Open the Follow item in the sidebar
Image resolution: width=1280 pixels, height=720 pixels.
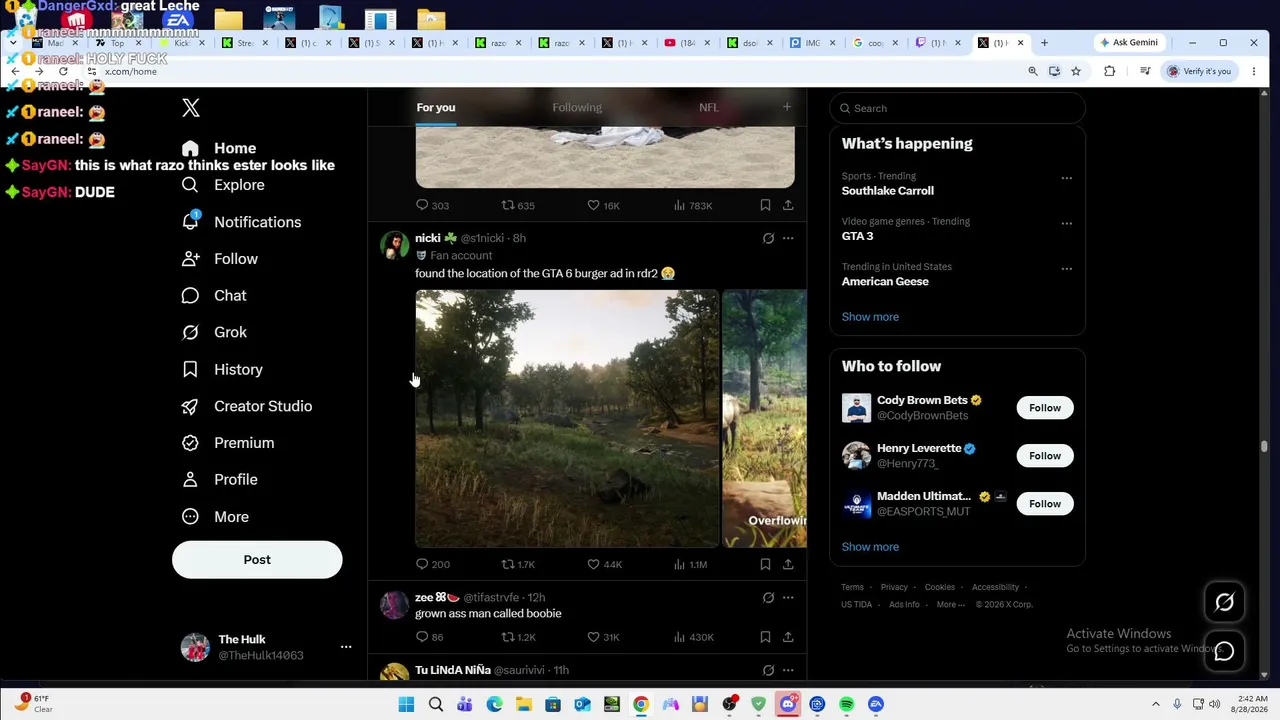(220, 259)
